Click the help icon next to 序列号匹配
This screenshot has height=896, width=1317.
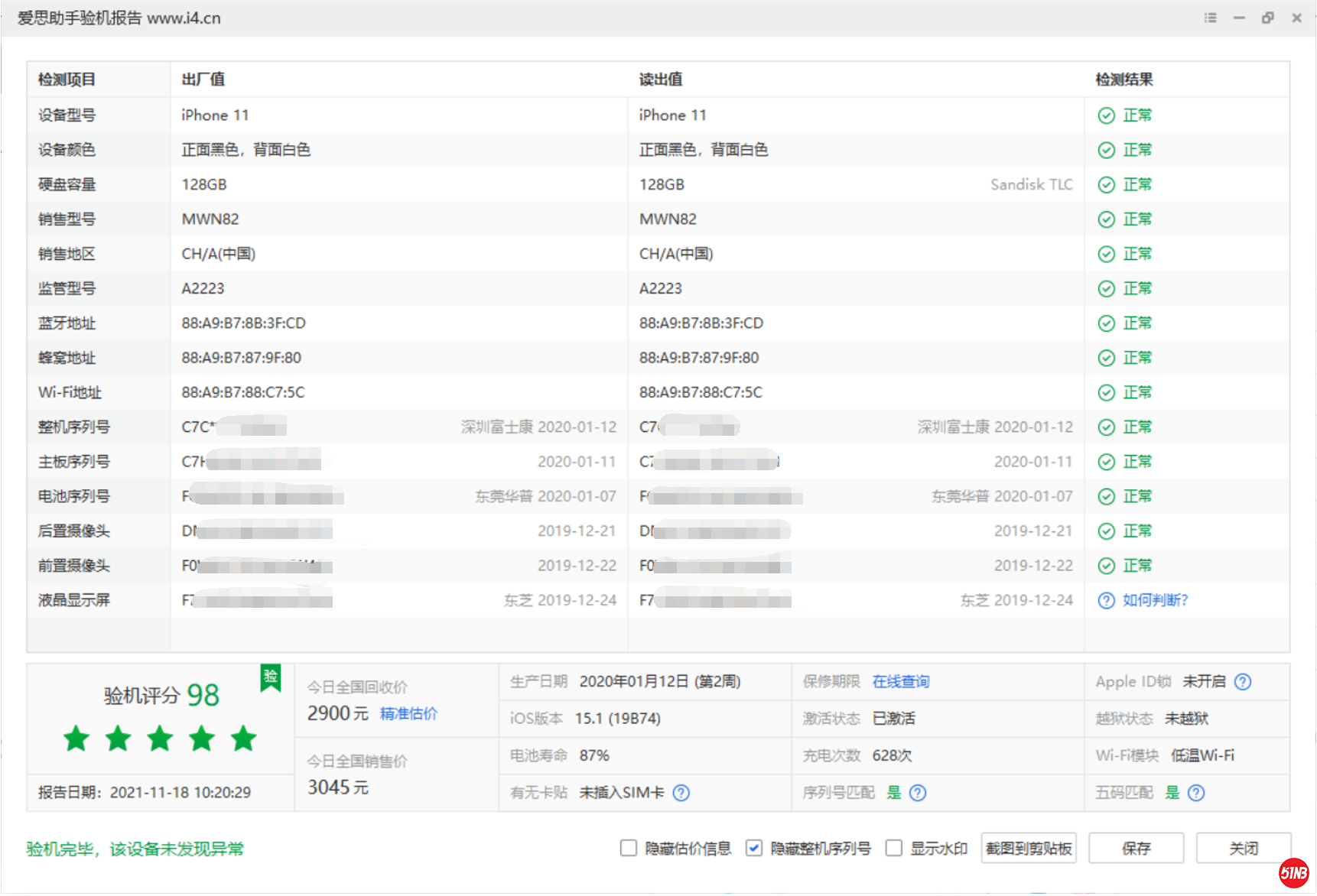918,793
